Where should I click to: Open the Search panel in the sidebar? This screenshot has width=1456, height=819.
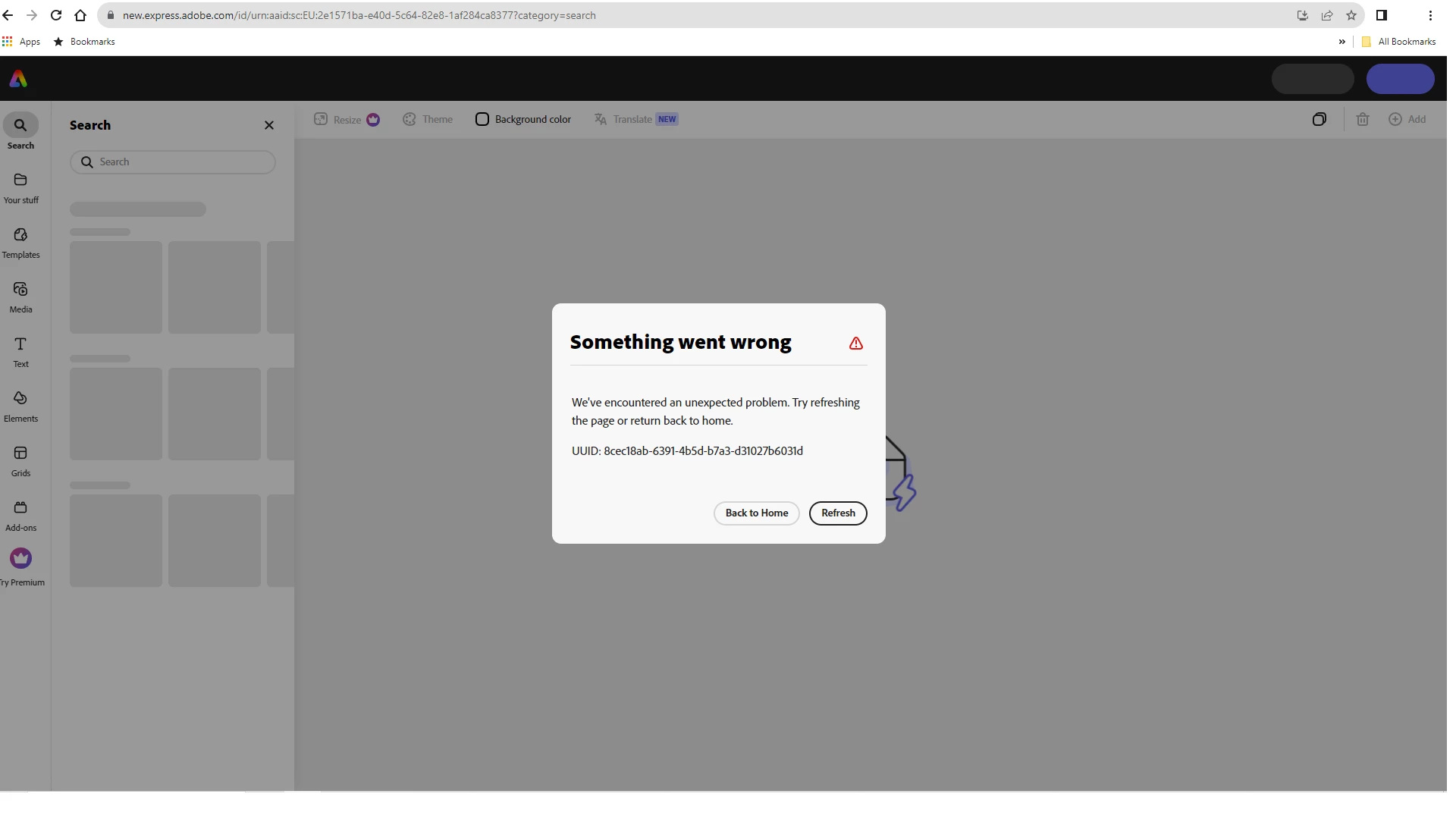tap(20, 126)
